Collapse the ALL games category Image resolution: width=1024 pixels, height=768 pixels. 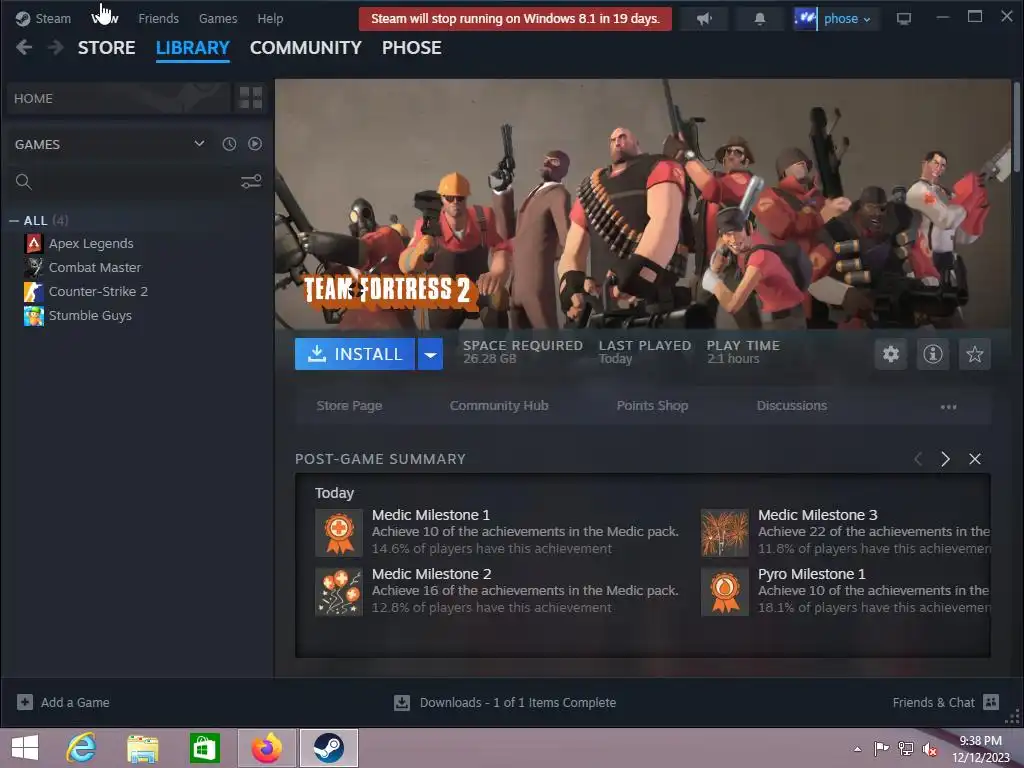(14, 221)
